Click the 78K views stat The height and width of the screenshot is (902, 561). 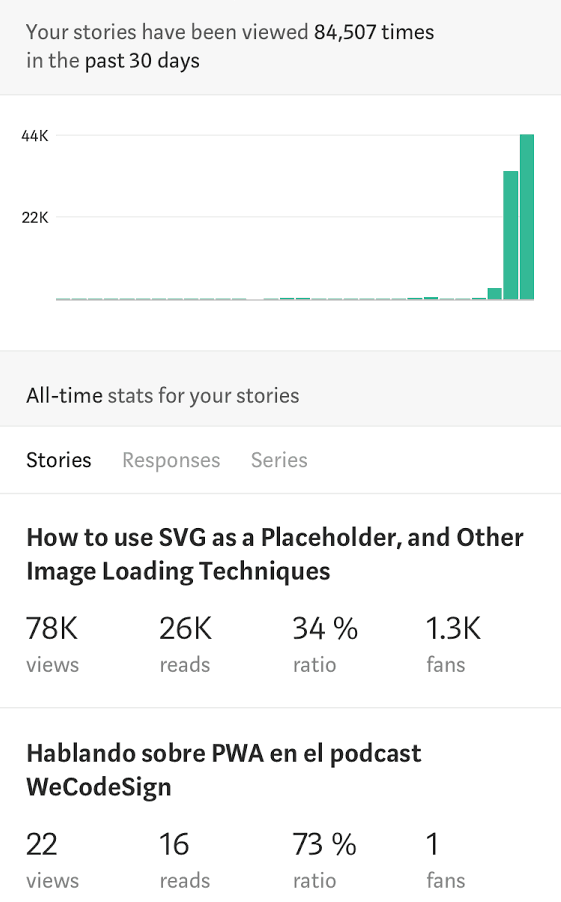(52, 643)
